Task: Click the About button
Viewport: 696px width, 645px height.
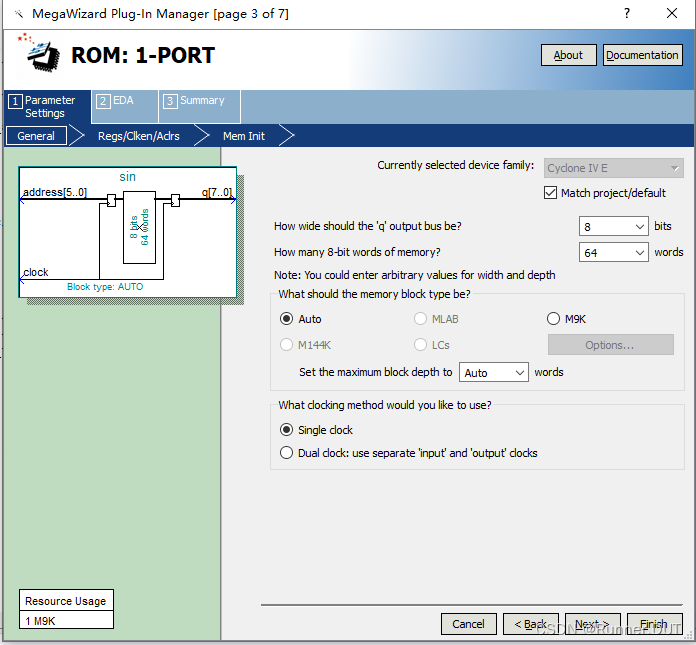Action: click(568, 55)
